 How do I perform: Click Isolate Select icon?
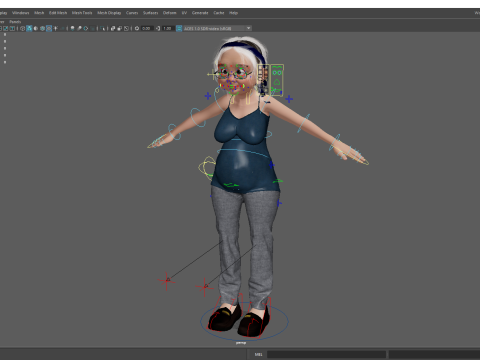(102, 28)
